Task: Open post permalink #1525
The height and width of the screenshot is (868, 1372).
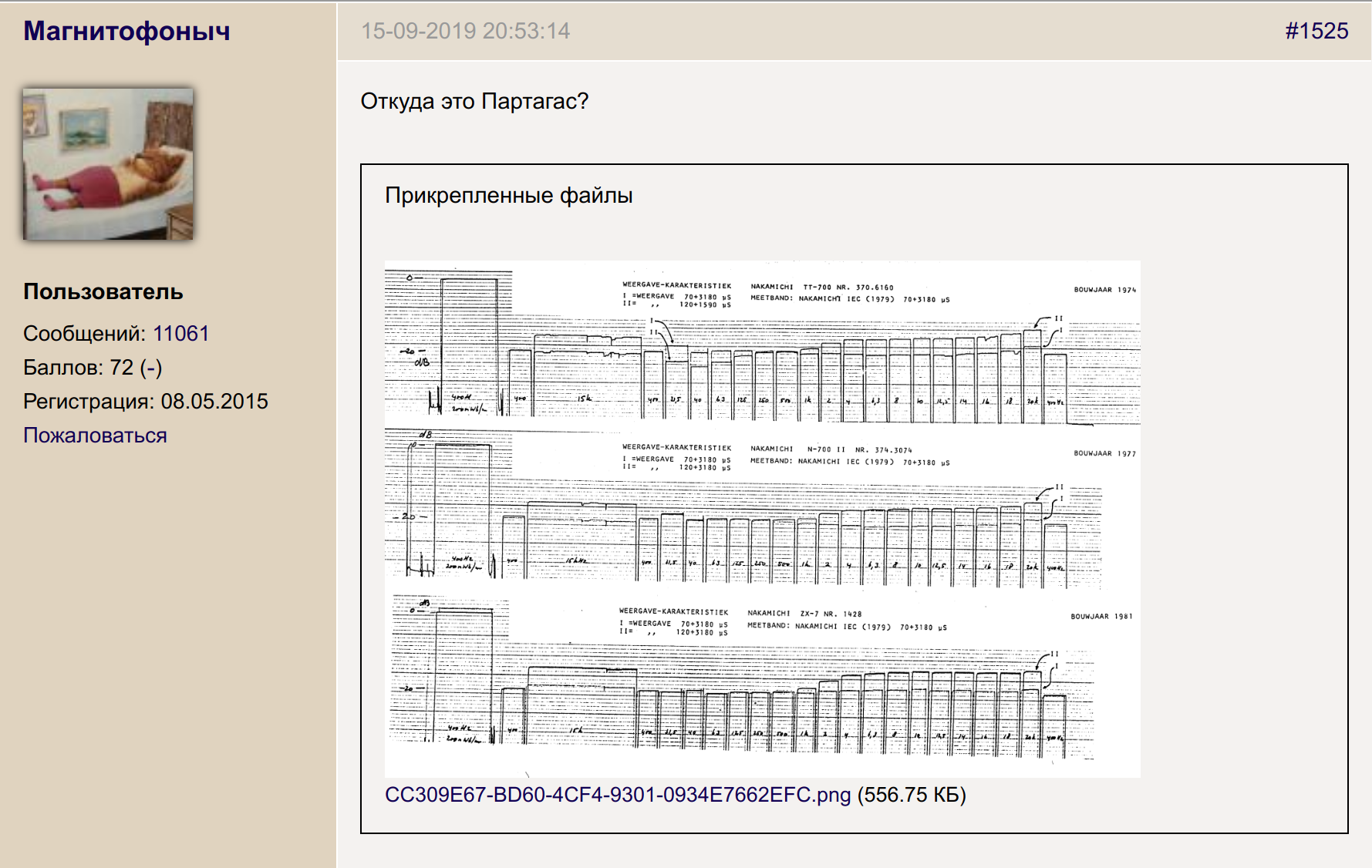Action: point(1316,31)
